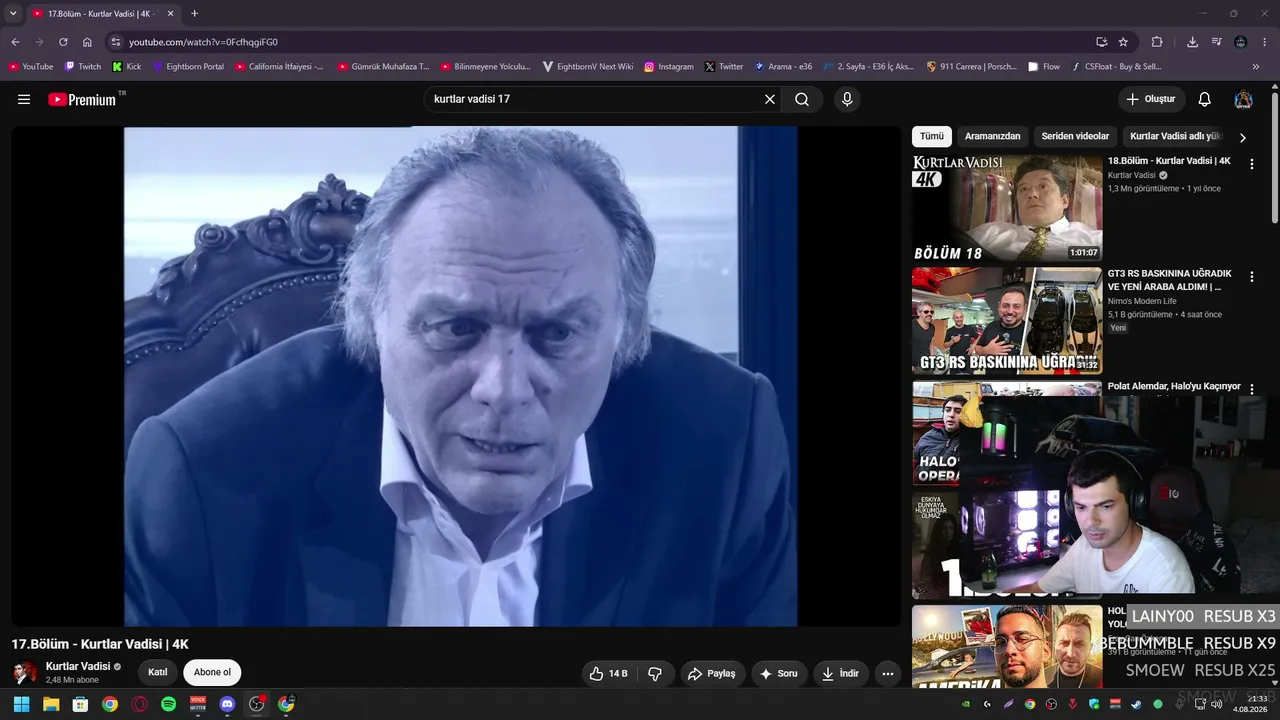The height and width of the screenshot is (720, 1280).
Task: Open the Eightborn Portal bookmark
Action: [x=188, y=67]
